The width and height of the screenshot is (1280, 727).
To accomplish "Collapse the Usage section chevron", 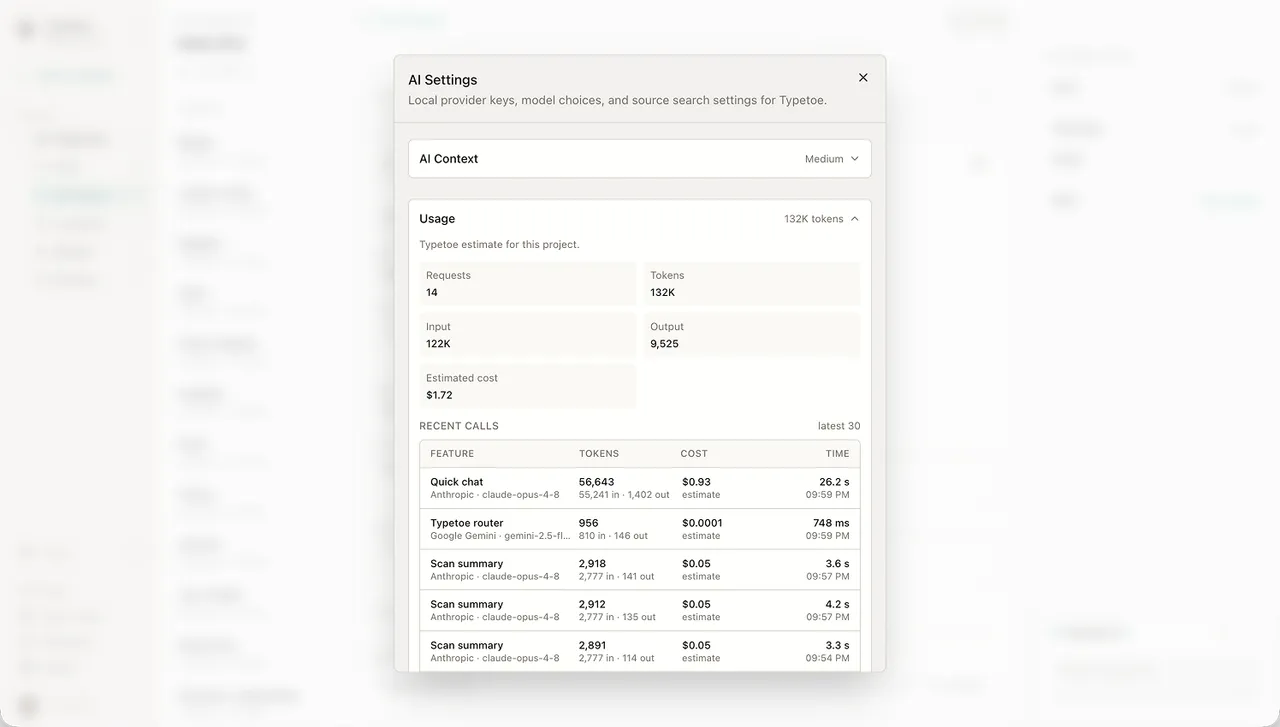I will (854, 219).
